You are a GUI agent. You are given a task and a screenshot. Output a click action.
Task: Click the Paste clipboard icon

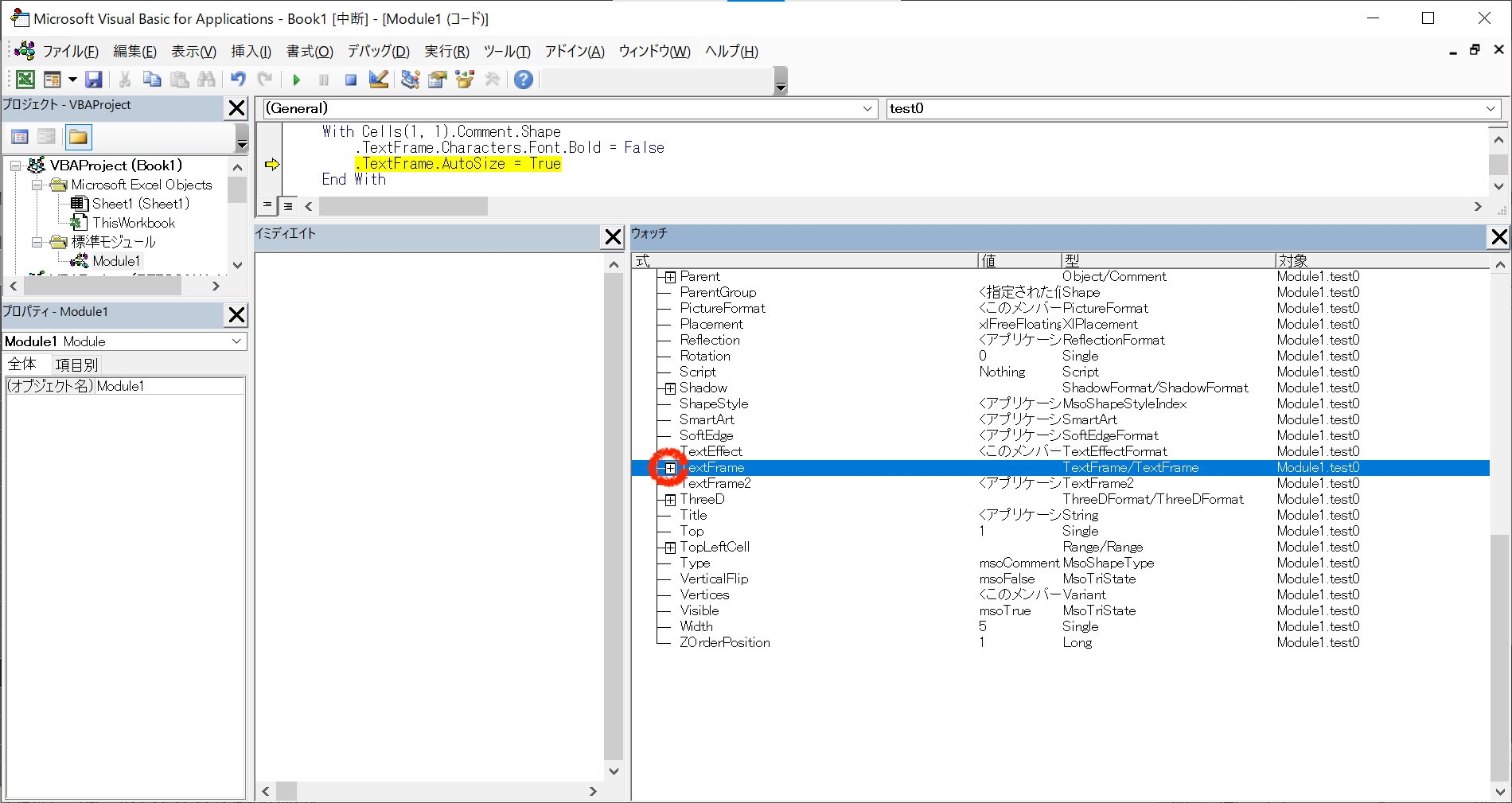180,80
